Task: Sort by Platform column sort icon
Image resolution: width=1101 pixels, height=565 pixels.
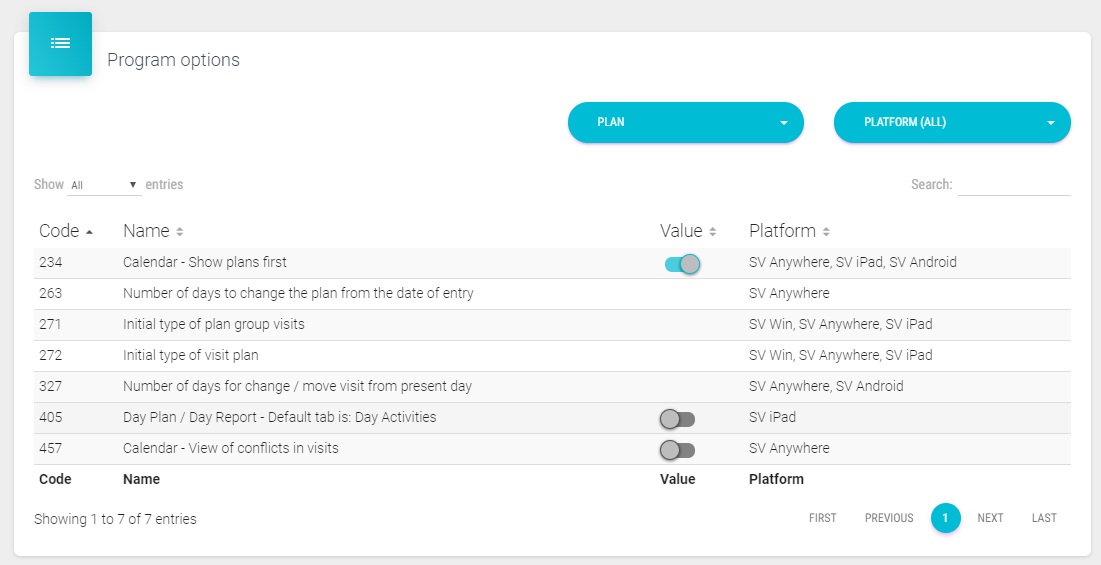Action: (827, 232)
